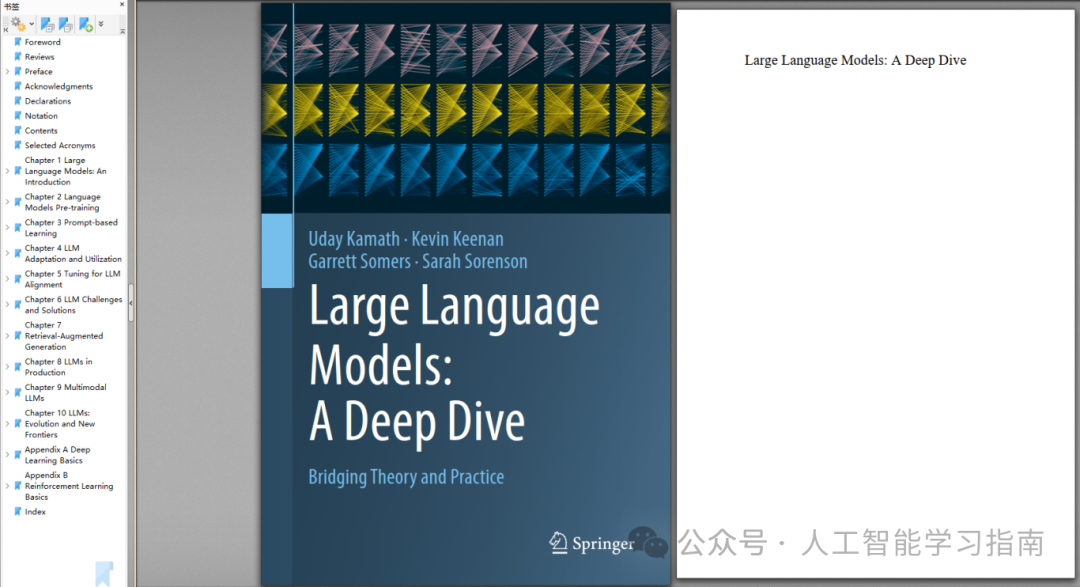Go to the Preface bookmark
Image resolution: width=1080 pixels, height=587 pixels.
coord(39,72)
